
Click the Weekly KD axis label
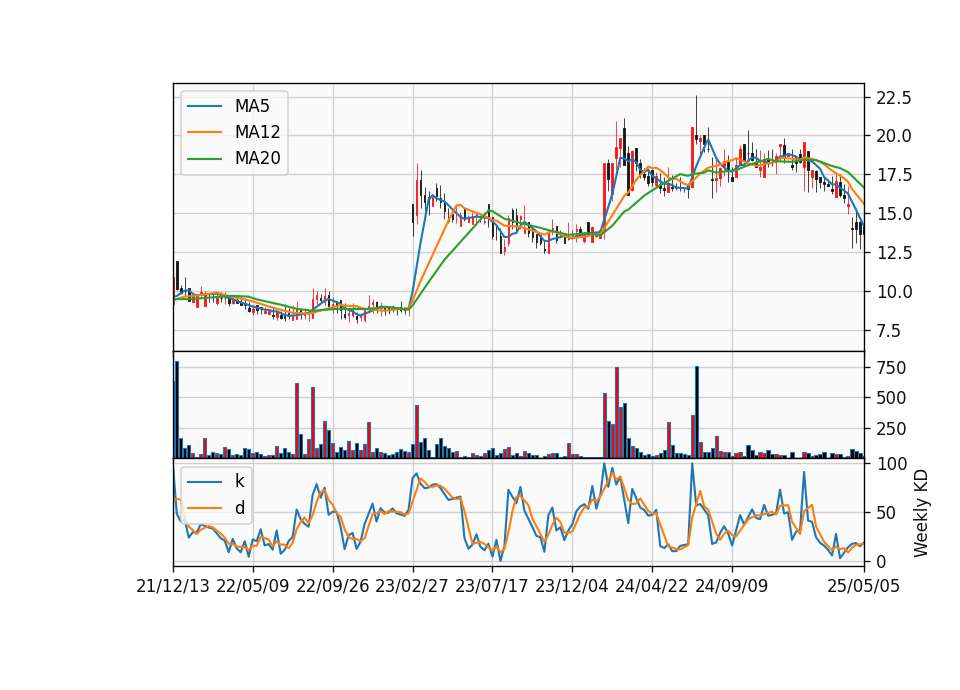(x=921, y=513)
